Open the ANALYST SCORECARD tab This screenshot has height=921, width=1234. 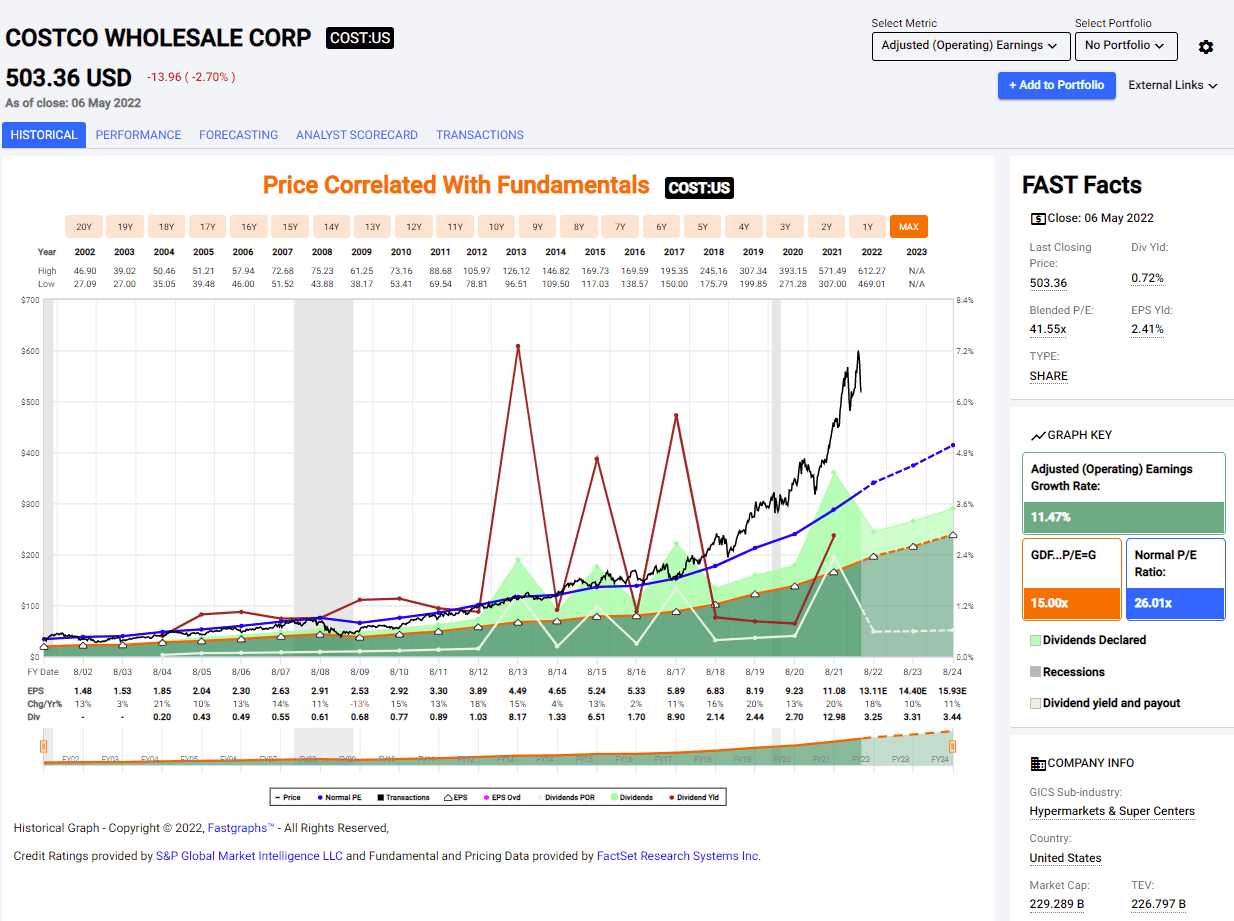pos(357,134)
